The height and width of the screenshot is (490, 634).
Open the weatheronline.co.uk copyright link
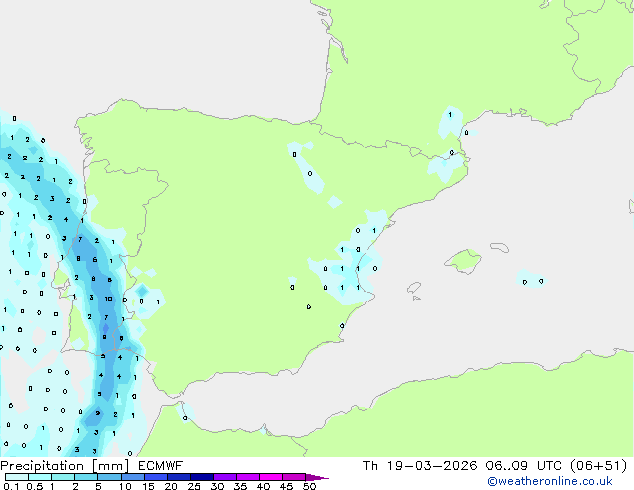pyautogui.click(x=550, y=481)
